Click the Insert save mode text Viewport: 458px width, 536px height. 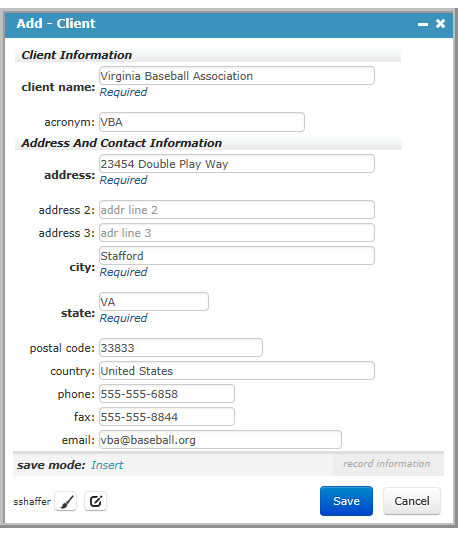[107, 465]
